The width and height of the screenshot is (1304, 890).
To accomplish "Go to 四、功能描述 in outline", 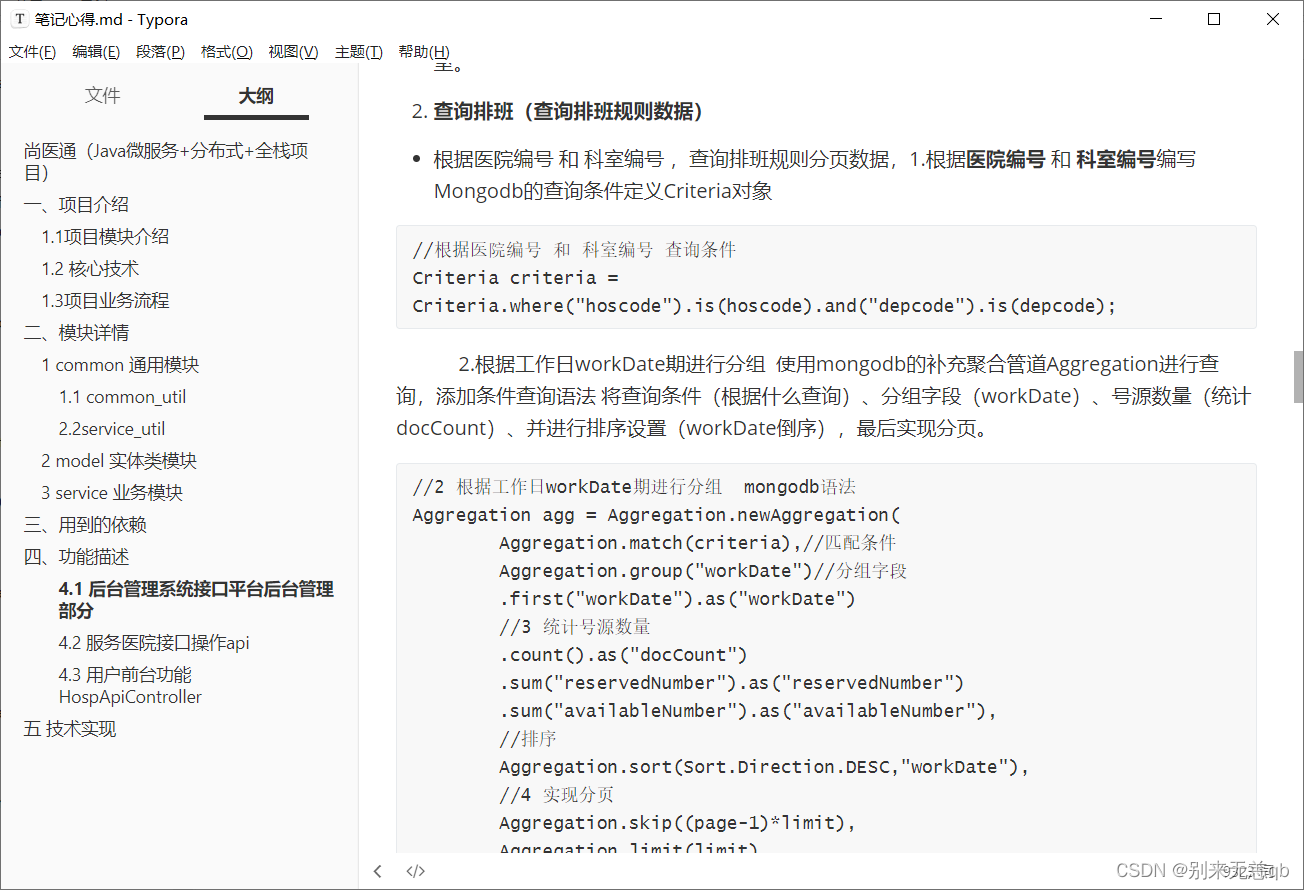I will click(77, 557).
